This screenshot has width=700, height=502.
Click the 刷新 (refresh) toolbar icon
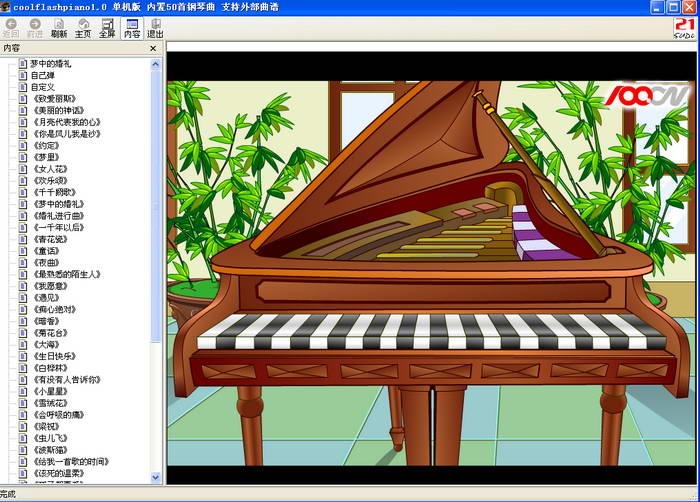[x=59, y=24]
